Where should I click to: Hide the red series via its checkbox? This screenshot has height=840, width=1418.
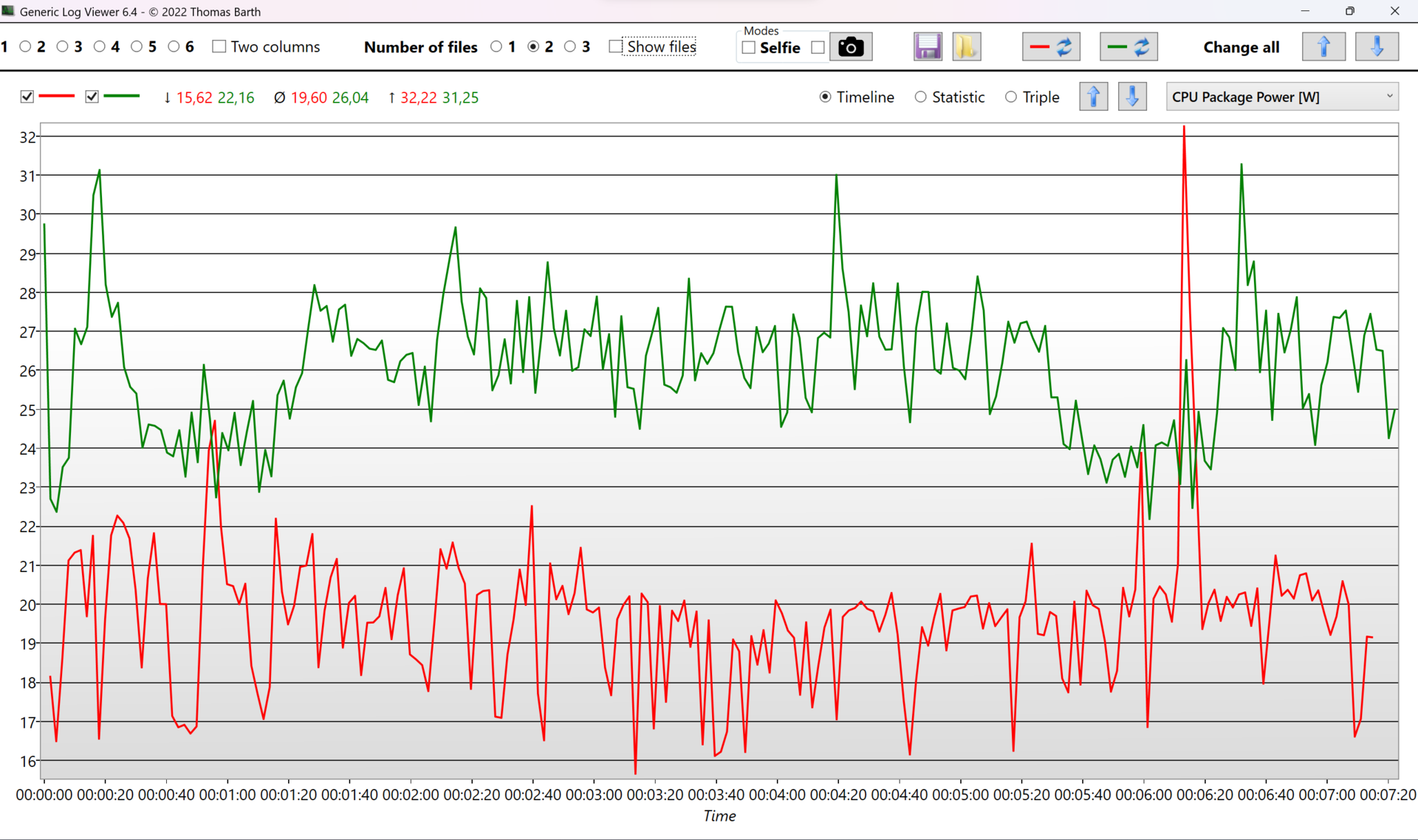click(27, 97)
